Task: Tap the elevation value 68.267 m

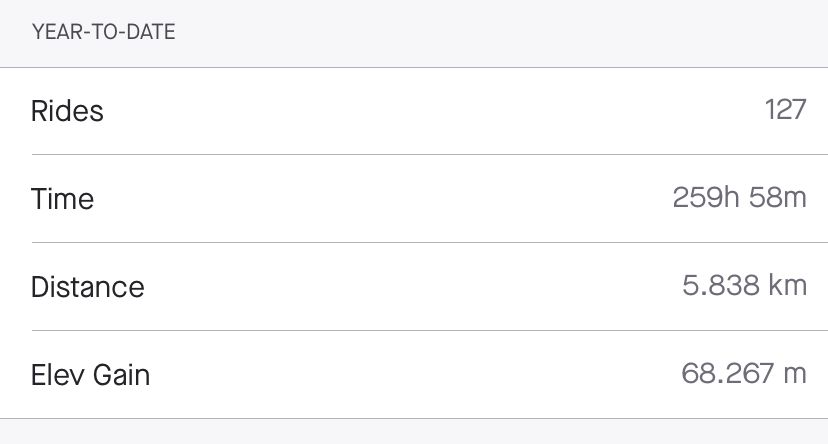Action: pyautogui.click(x=744, y=374)
